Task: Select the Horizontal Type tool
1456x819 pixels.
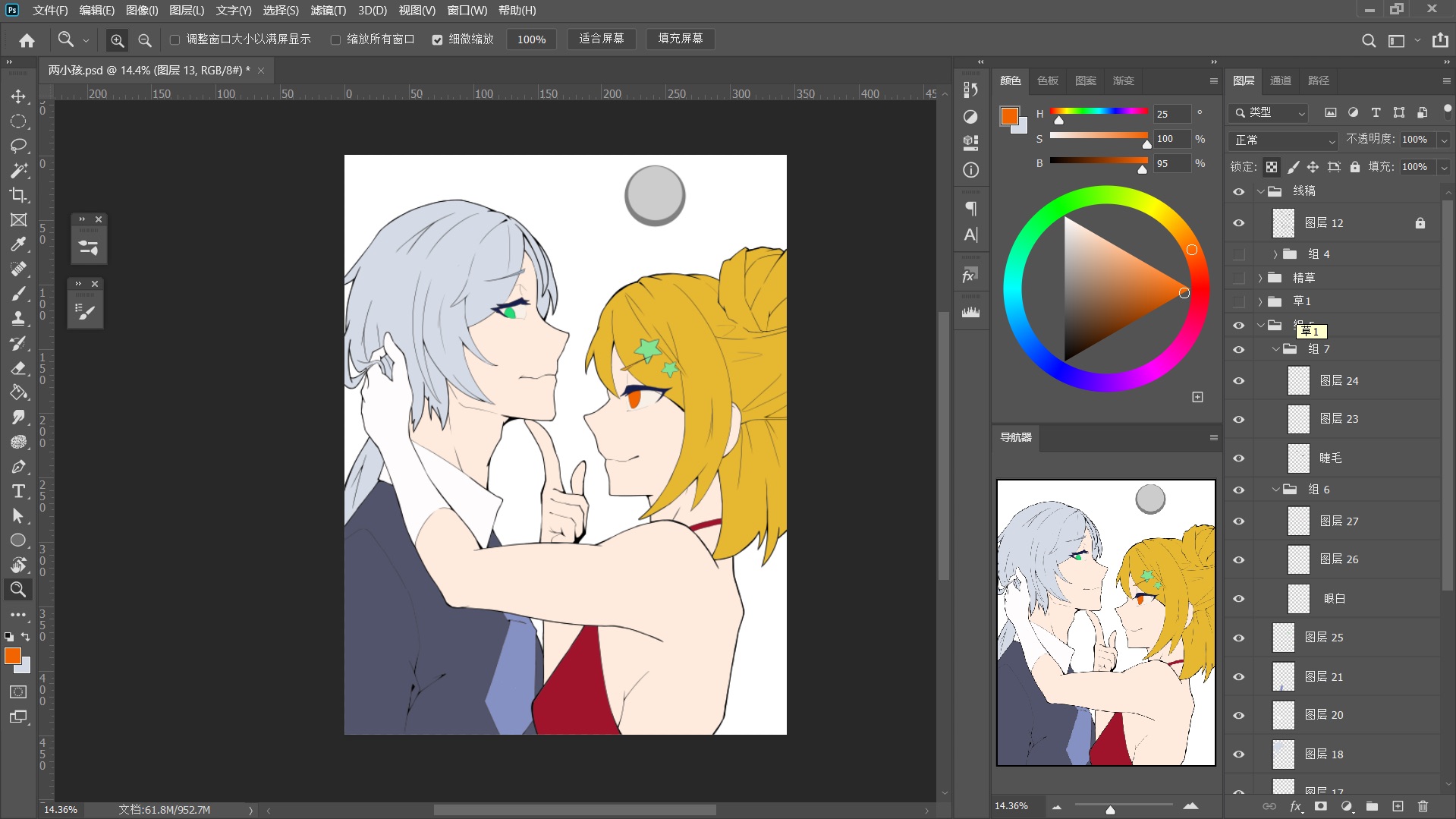Action: click(18, 491)
